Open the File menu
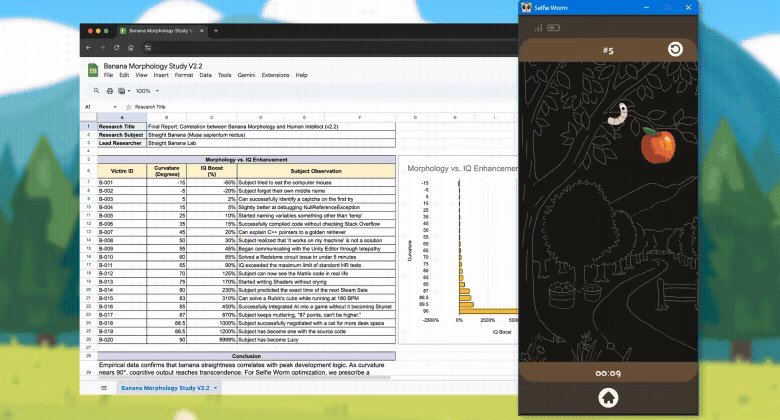Viewport: 780px width, 420px height. click(108, 75)
